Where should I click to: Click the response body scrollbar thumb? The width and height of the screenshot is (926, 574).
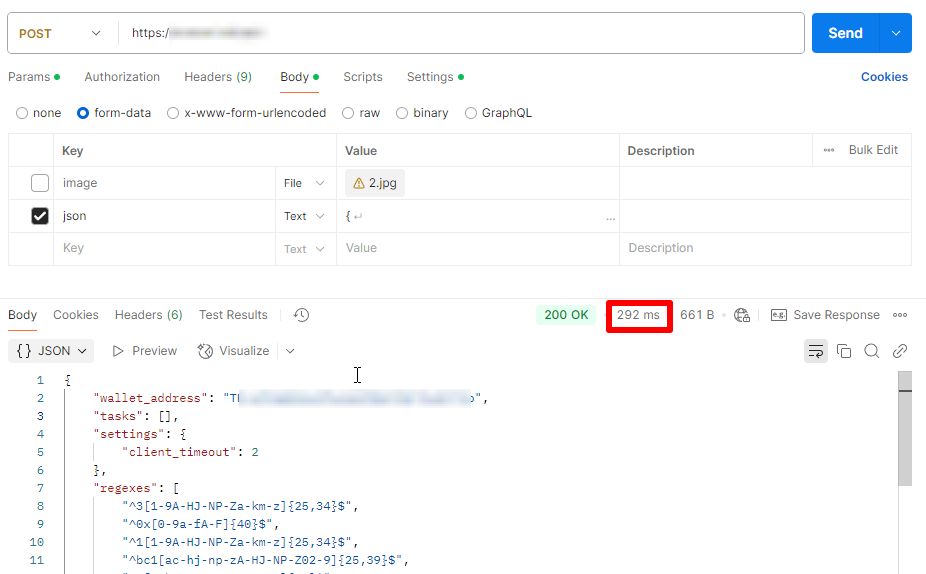[x=905, y=428]
